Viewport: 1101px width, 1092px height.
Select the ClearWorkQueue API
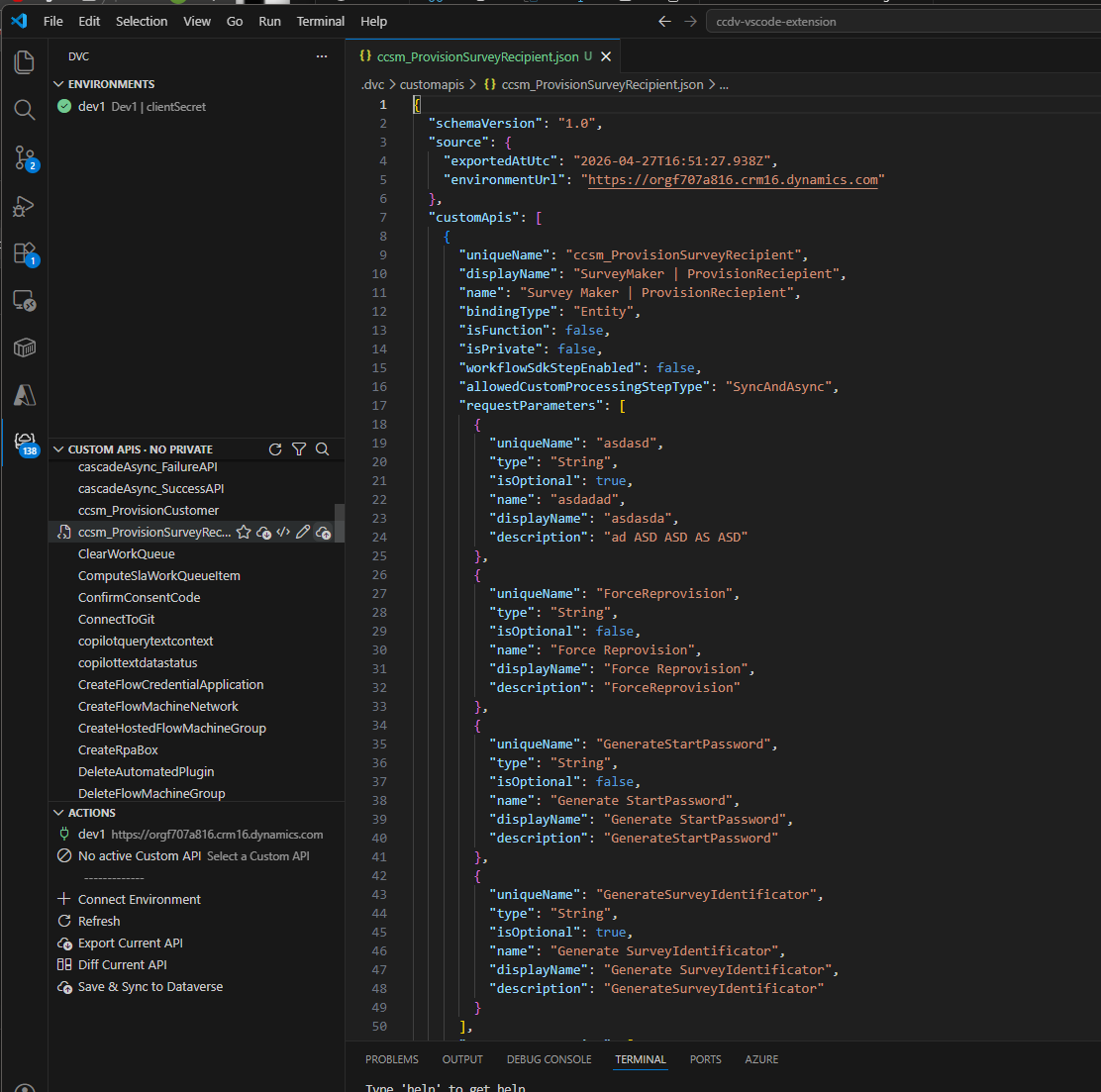[127, 554]
